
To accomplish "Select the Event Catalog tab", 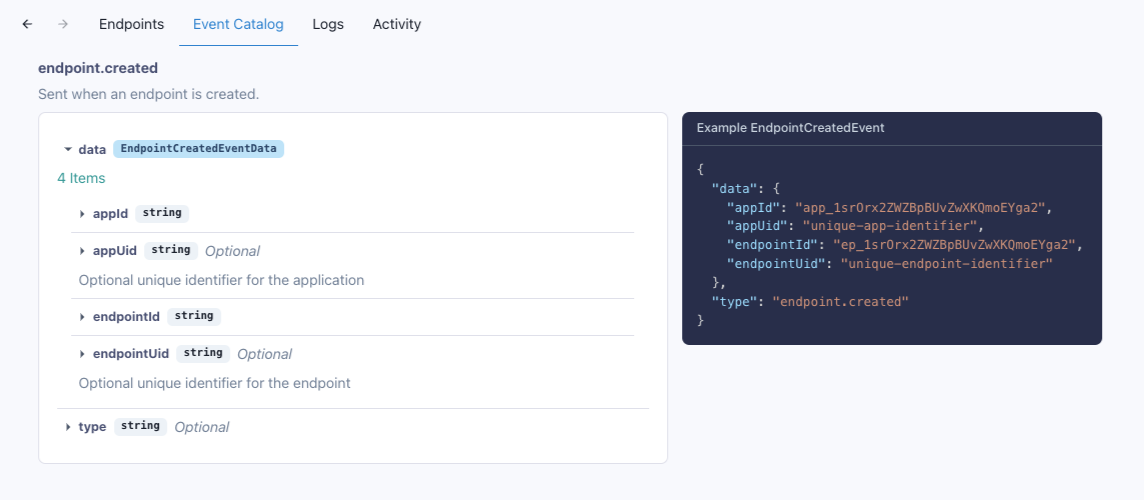I will [x=238, y=24].
